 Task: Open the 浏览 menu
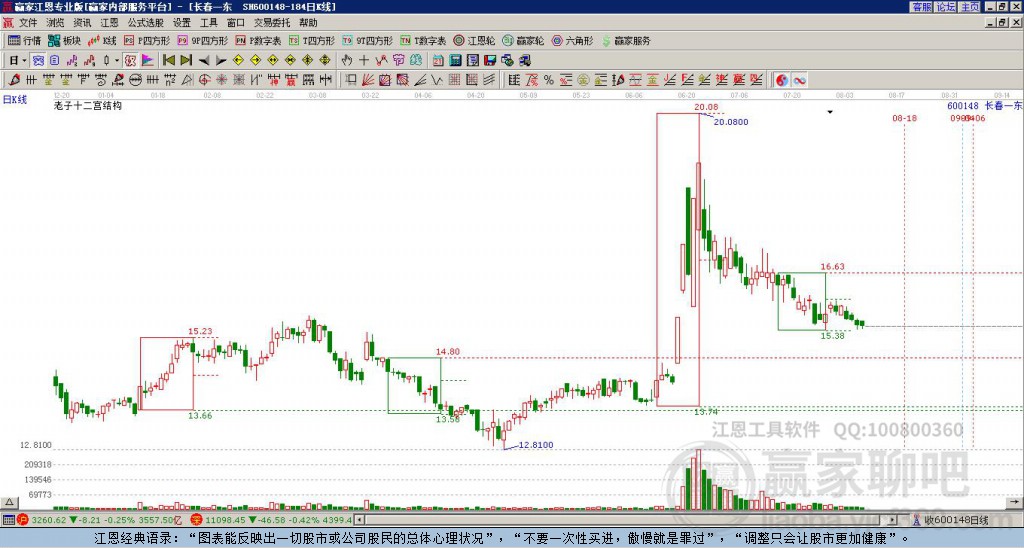55,22
